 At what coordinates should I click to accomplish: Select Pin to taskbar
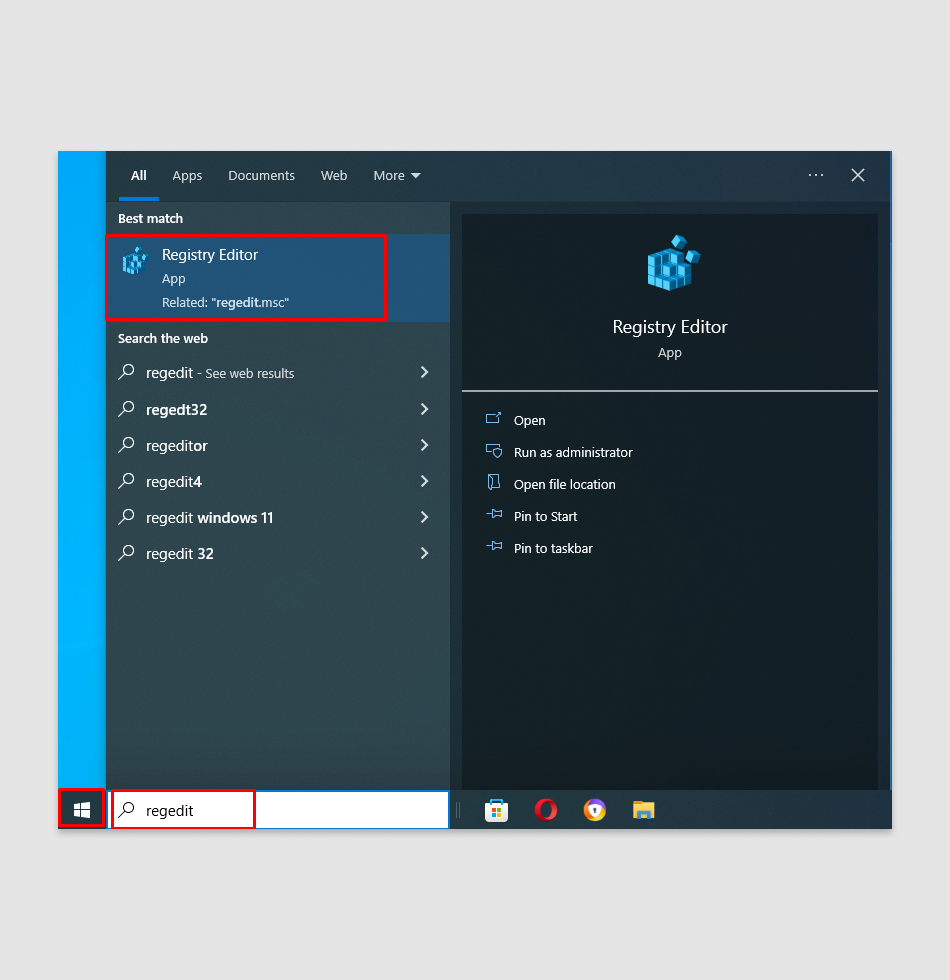tap(553, 548)
